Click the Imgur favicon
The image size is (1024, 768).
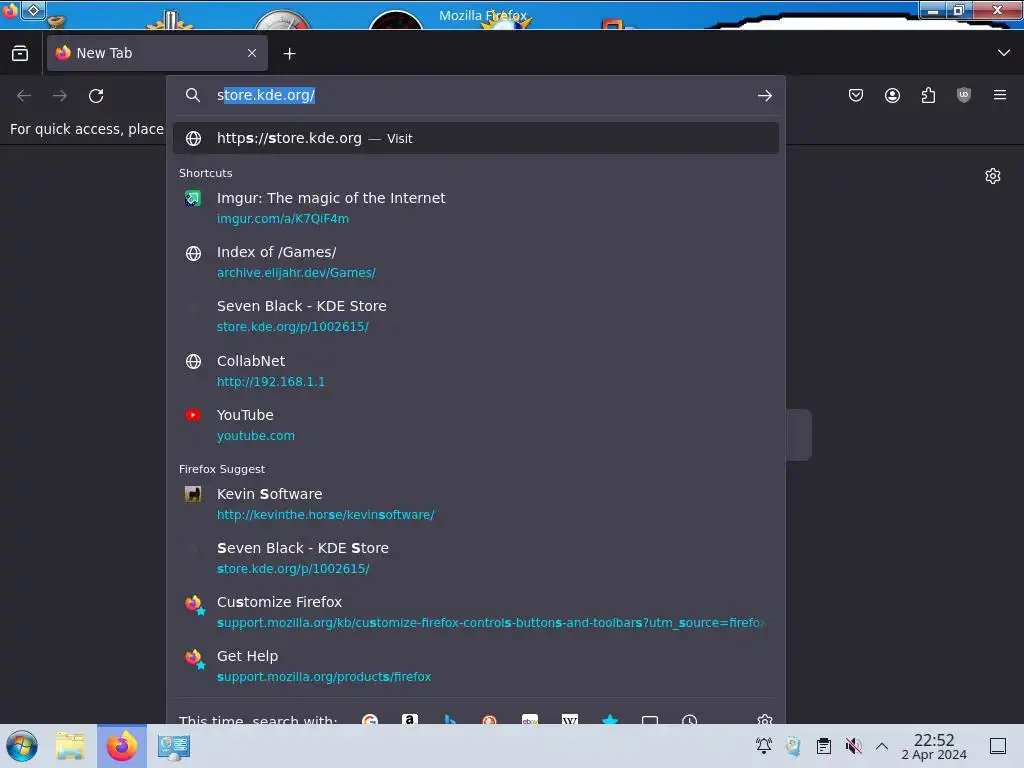[x=193, y=198]
